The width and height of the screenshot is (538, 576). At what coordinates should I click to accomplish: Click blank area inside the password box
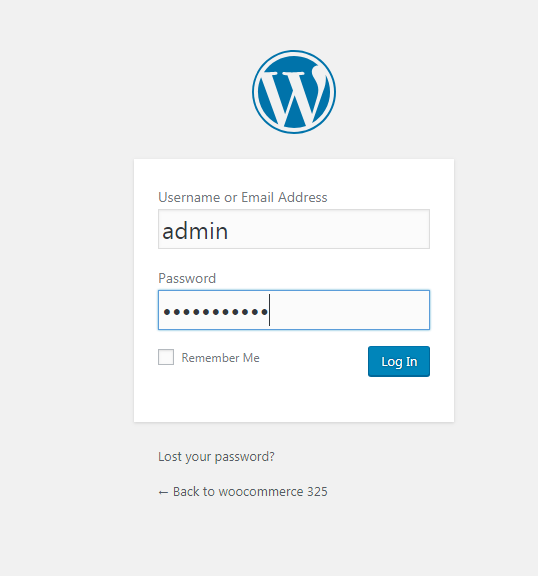click(349, 310)
